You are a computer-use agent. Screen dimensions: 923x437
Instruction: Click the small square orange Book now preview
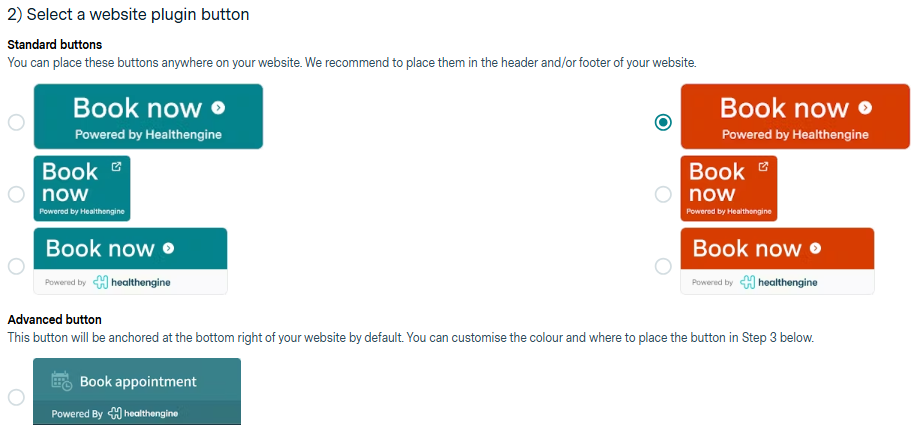pos(728,188)
